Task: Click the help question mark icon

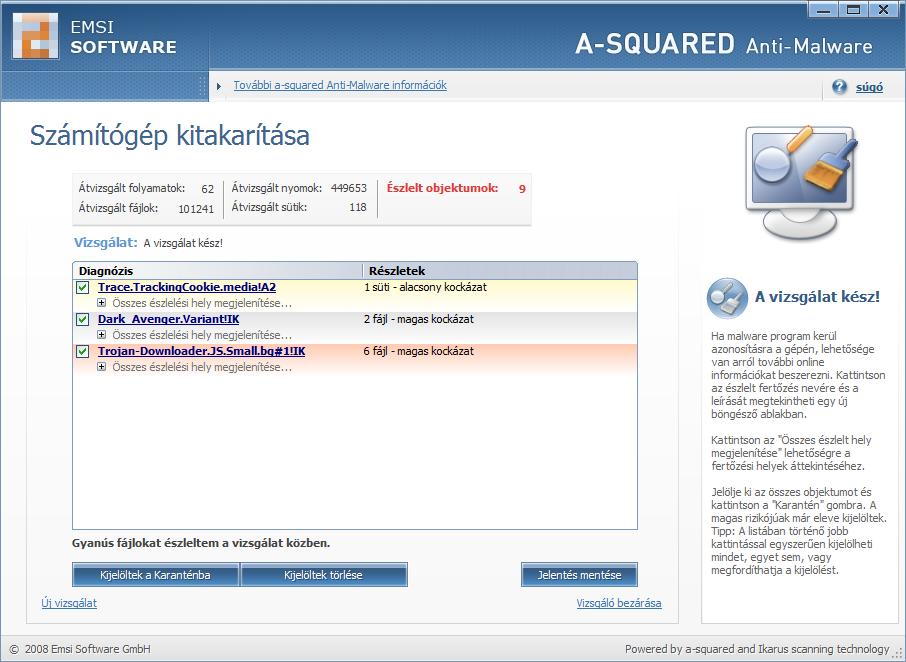Action: click(x=839, y=87)
